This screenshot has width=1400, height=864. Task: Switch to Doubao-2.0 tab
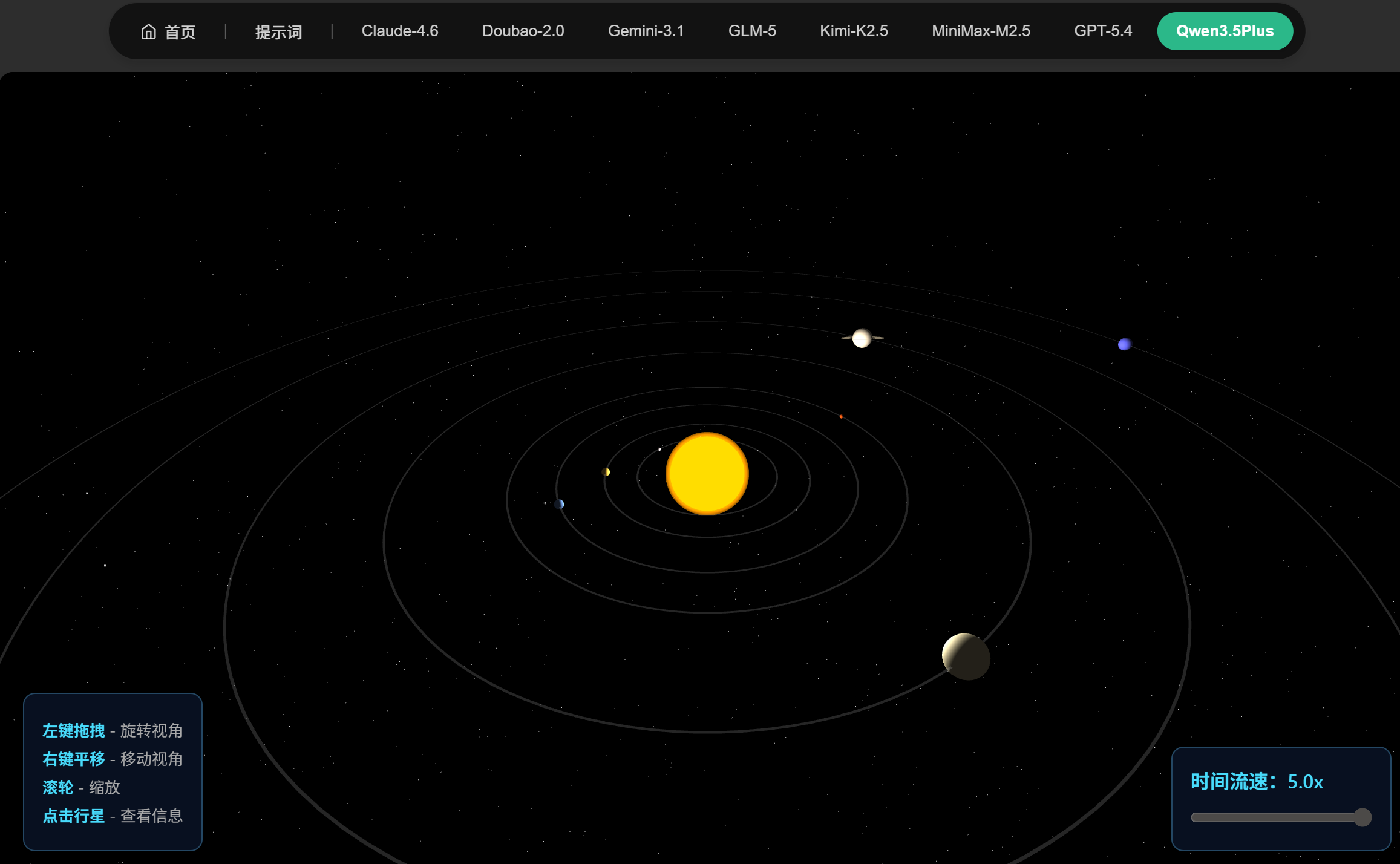click(x=523, y=31)
